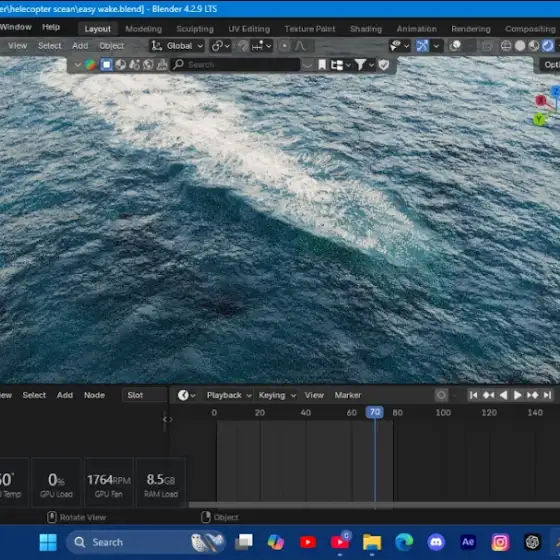Jump to previous keyframe

(x=488, y=395)
